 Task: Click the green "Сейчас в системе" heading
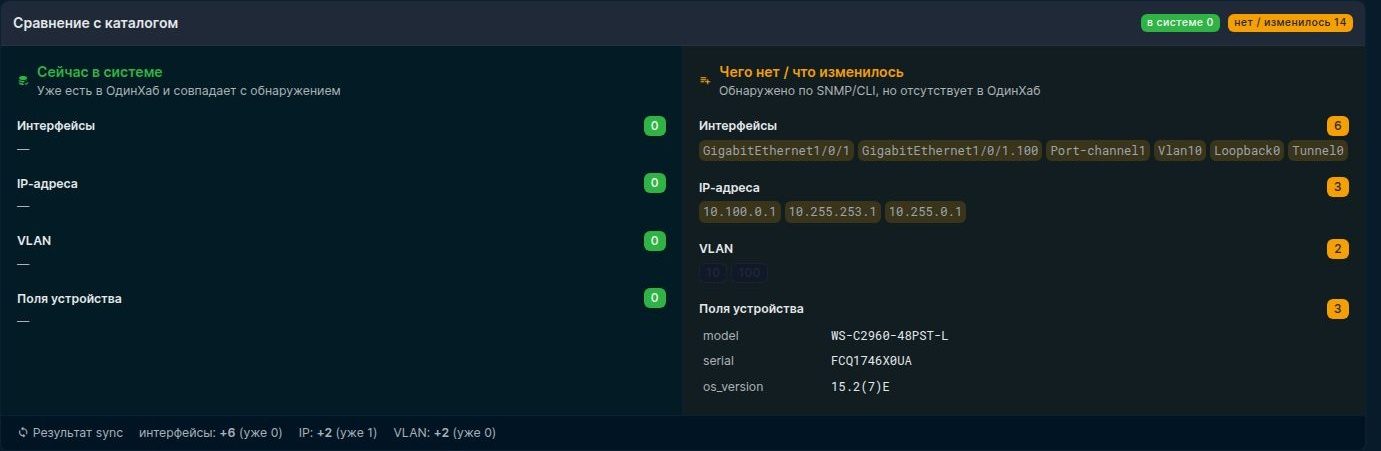(99, 72)
